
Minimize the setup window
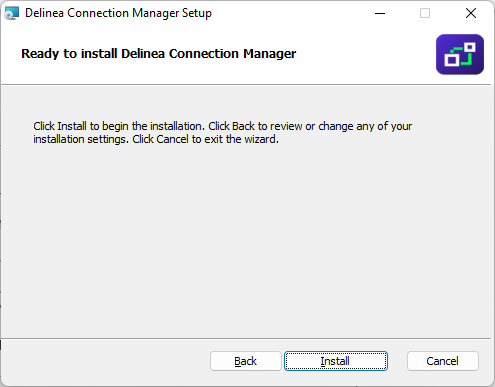click(x=380, y=13)
